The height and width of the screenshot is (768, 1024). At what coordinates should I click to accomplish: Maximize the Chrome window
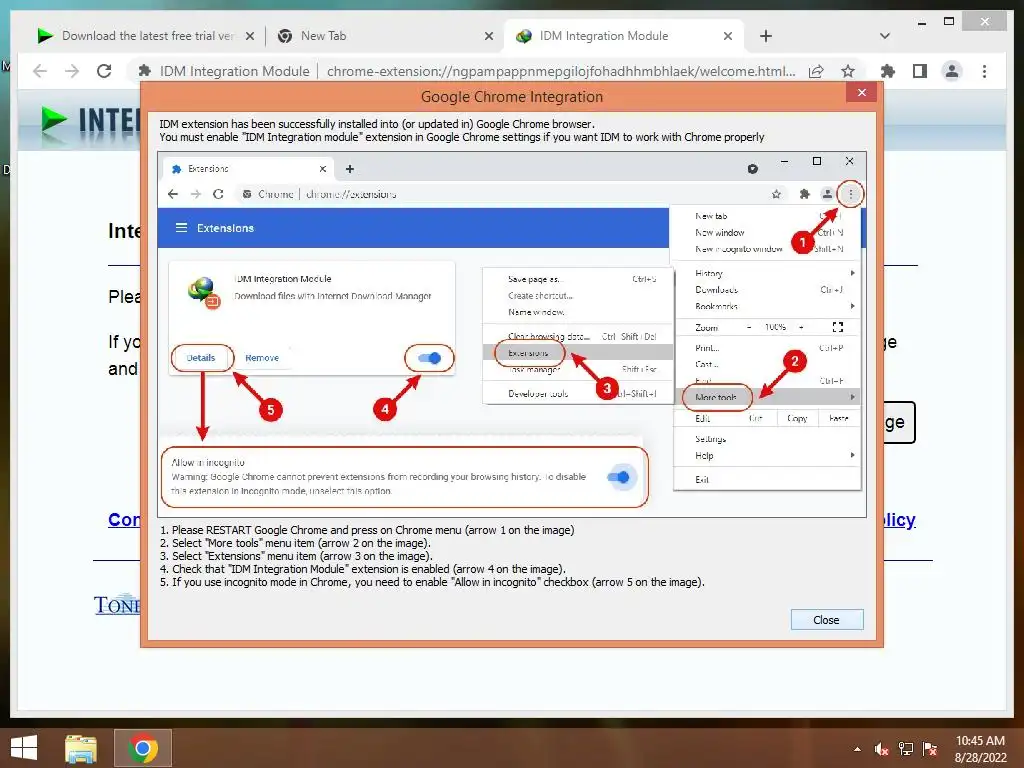(949, 22)
